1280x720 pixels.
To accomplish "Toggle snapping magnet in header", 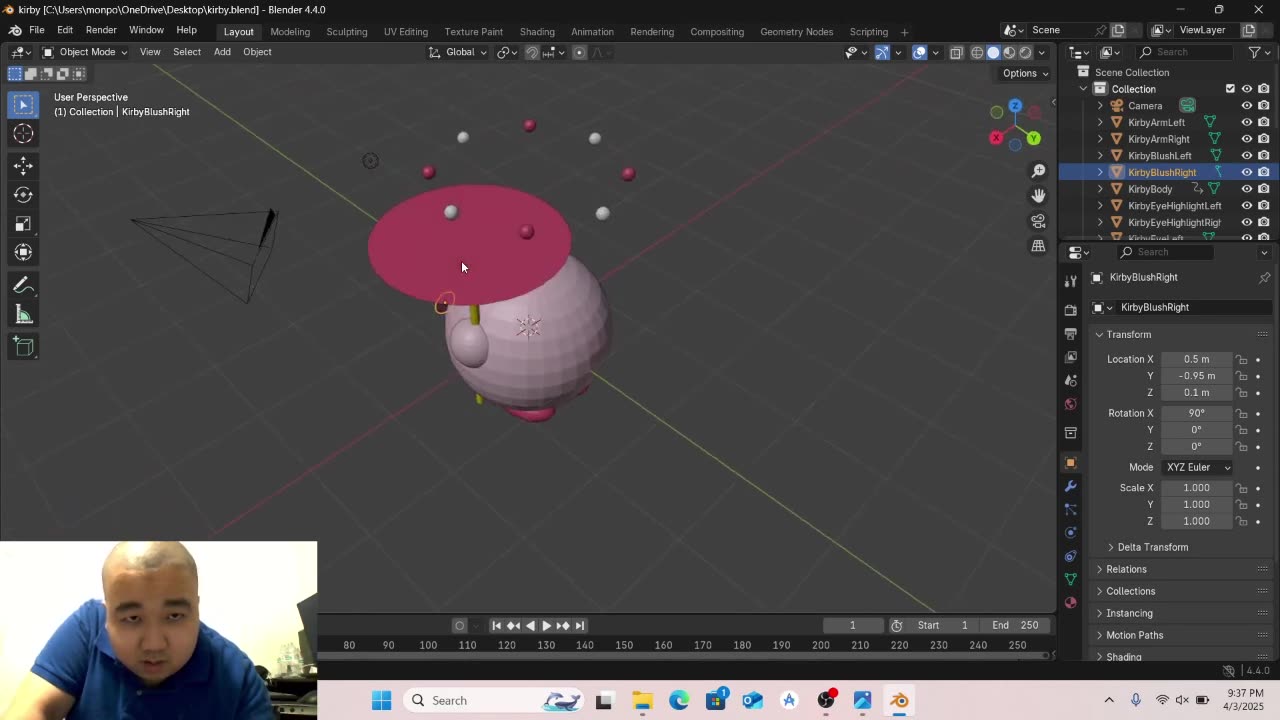I will [x=532, y=52].
